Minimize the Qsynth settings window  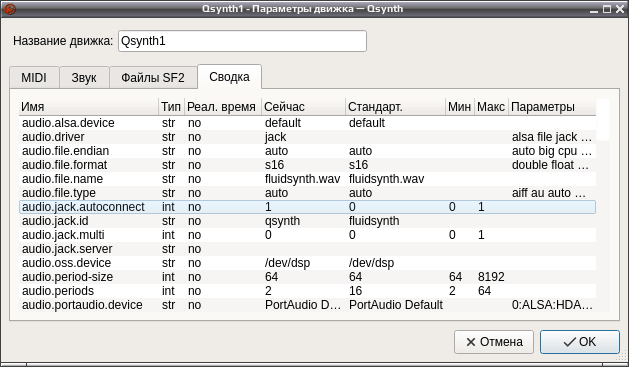(x=595, y=9)
